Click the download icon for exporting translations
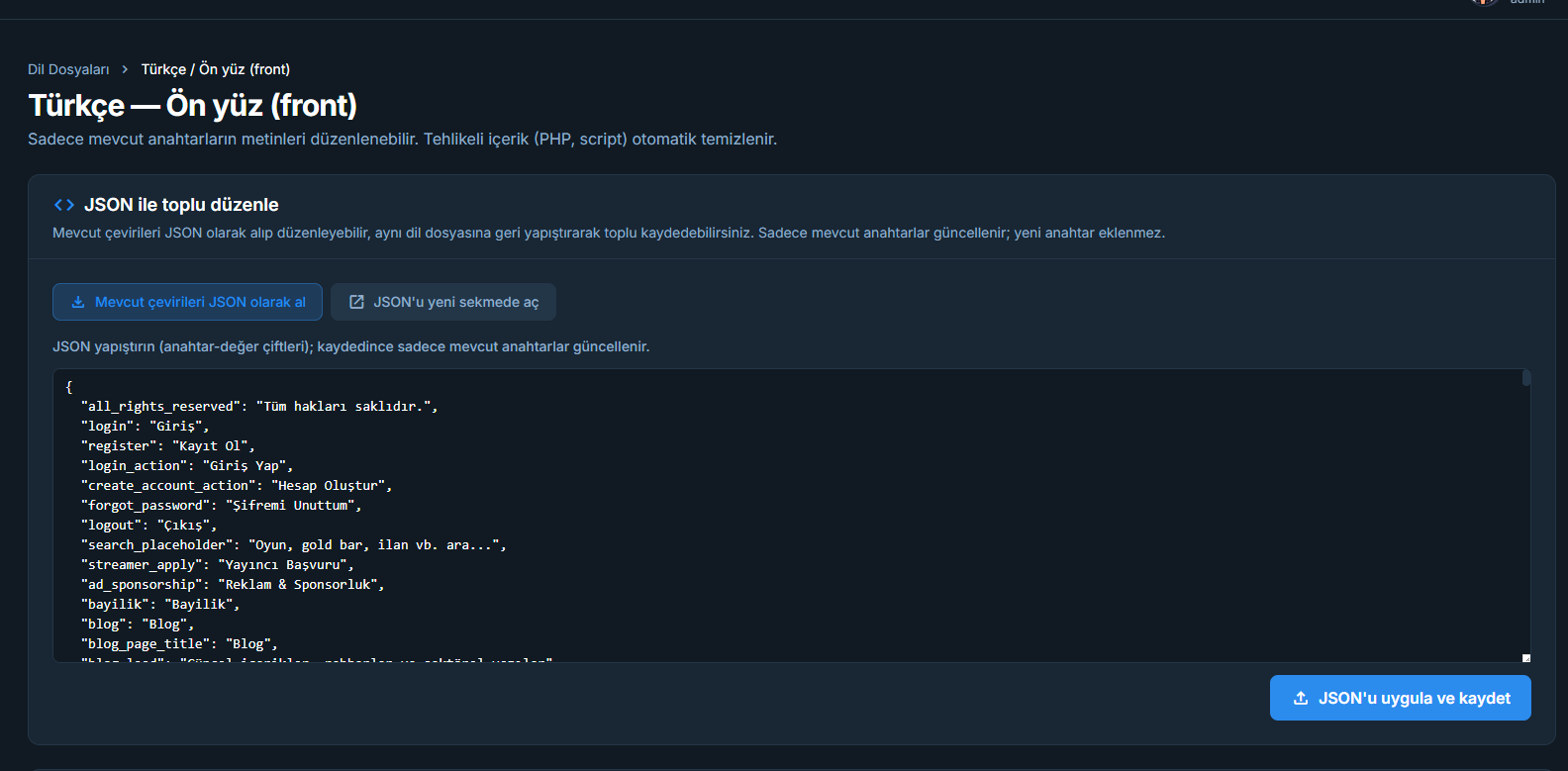This screenshot has height=771, width=1568. (78, 302)
